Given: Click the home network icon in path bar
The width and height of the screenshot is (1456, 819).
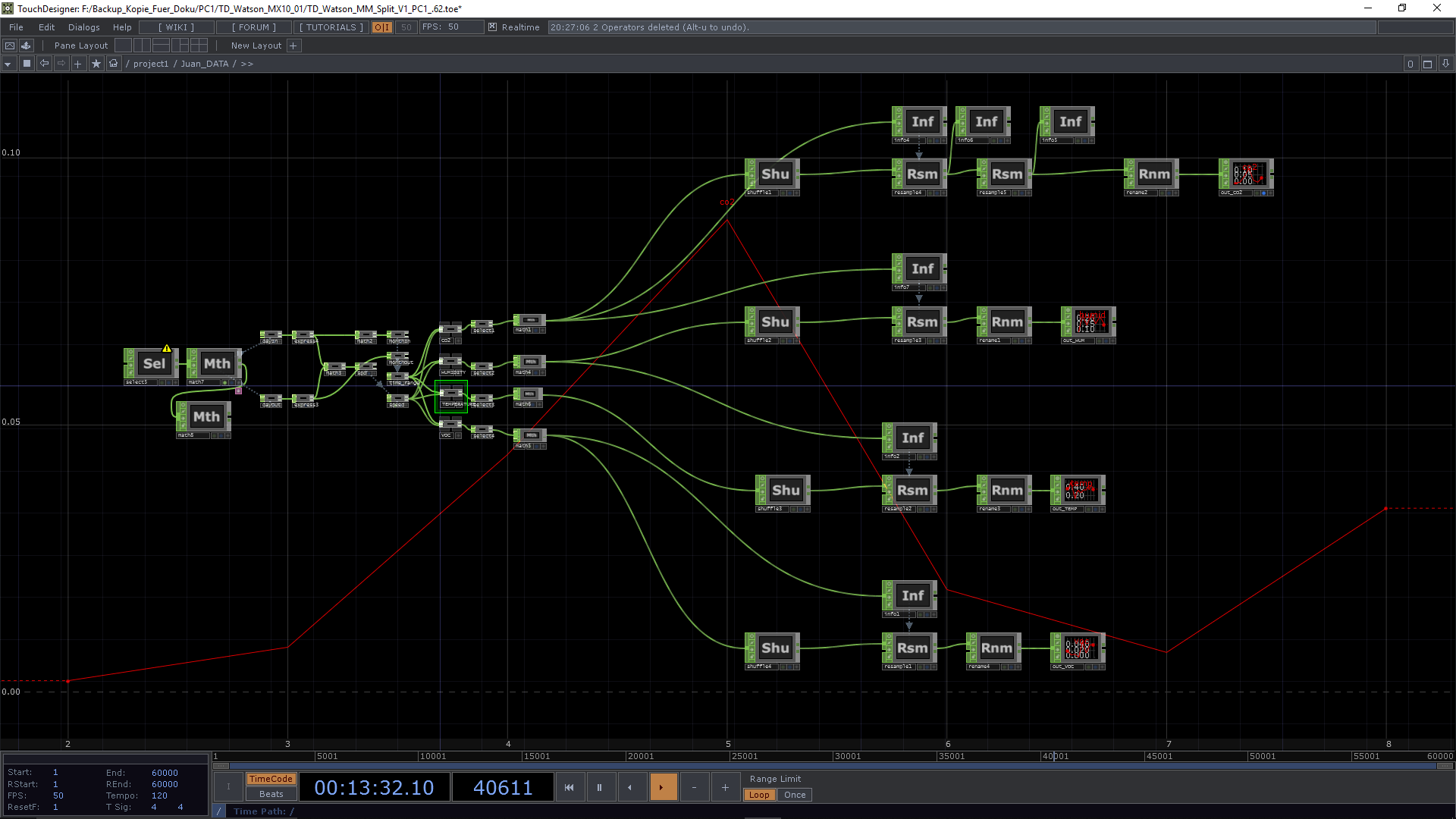Looking at the screenshot, I should 114,64.
